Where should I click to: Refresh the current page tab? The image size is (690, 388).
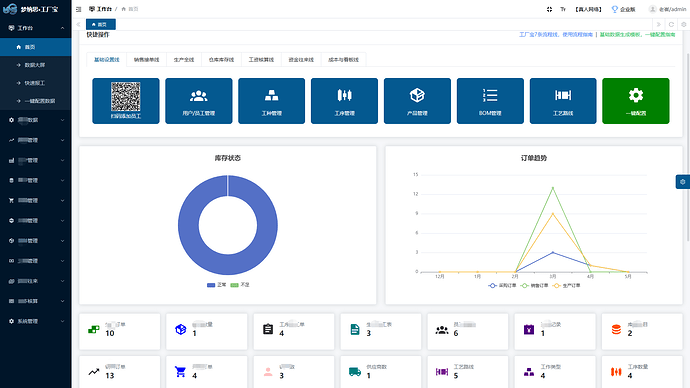pos(671,25)
